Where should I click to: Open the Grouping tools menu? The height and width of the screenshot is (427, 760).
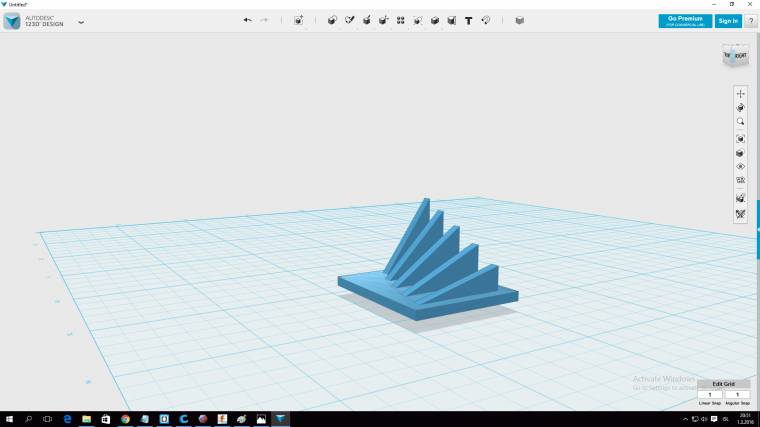pos(418,20)
